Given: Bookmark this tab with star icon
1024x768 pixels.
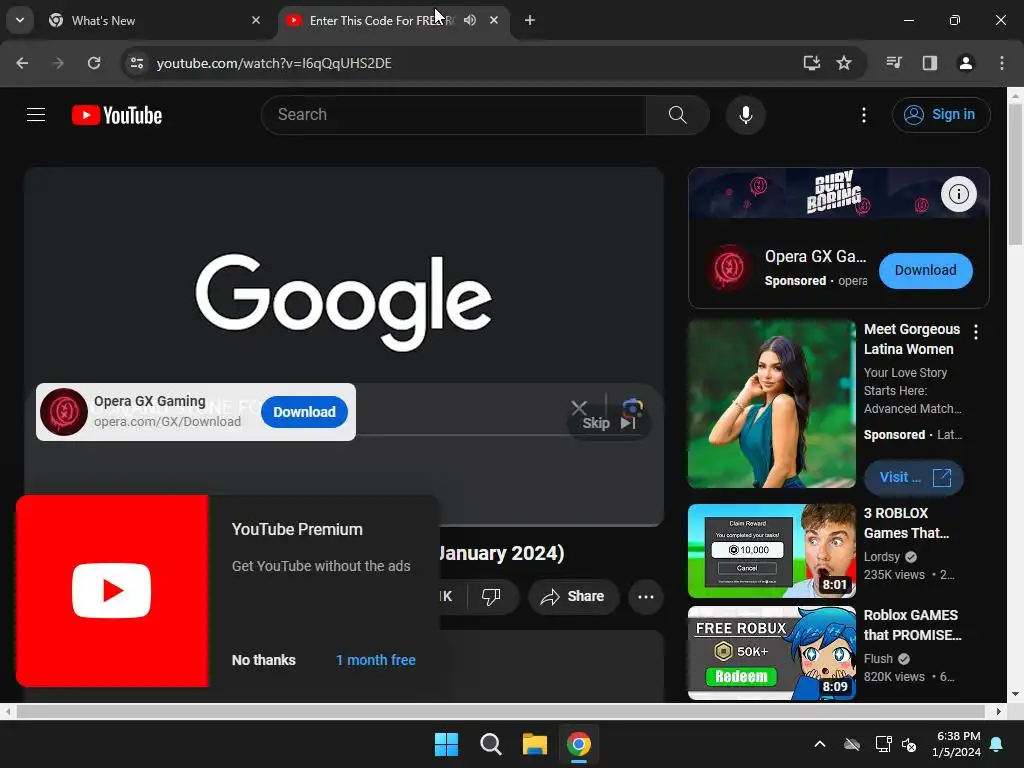Looking at the screenshot, I should coord(844,63).
